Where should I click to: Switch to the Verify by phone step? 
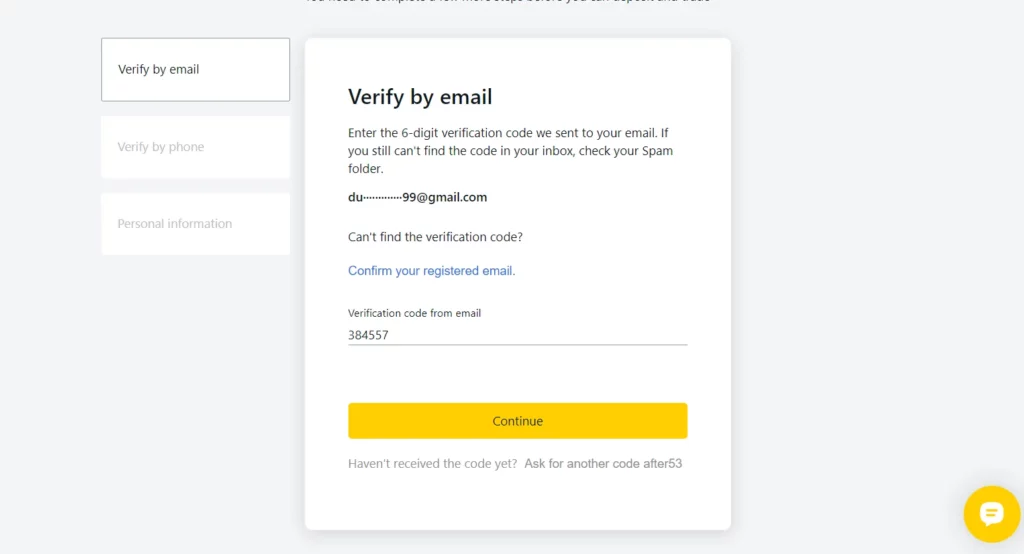195,147
